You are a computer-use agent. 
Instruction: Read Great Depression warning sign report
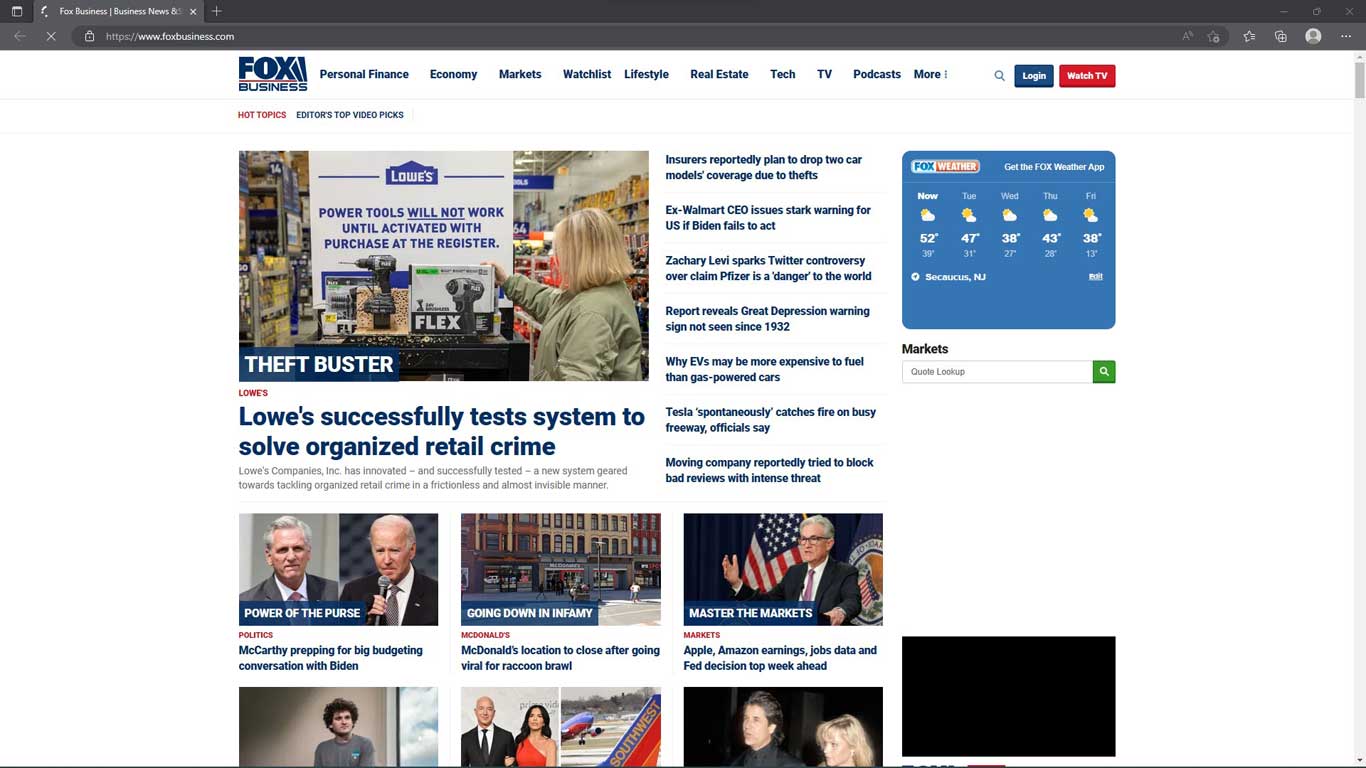pos(767,319)
